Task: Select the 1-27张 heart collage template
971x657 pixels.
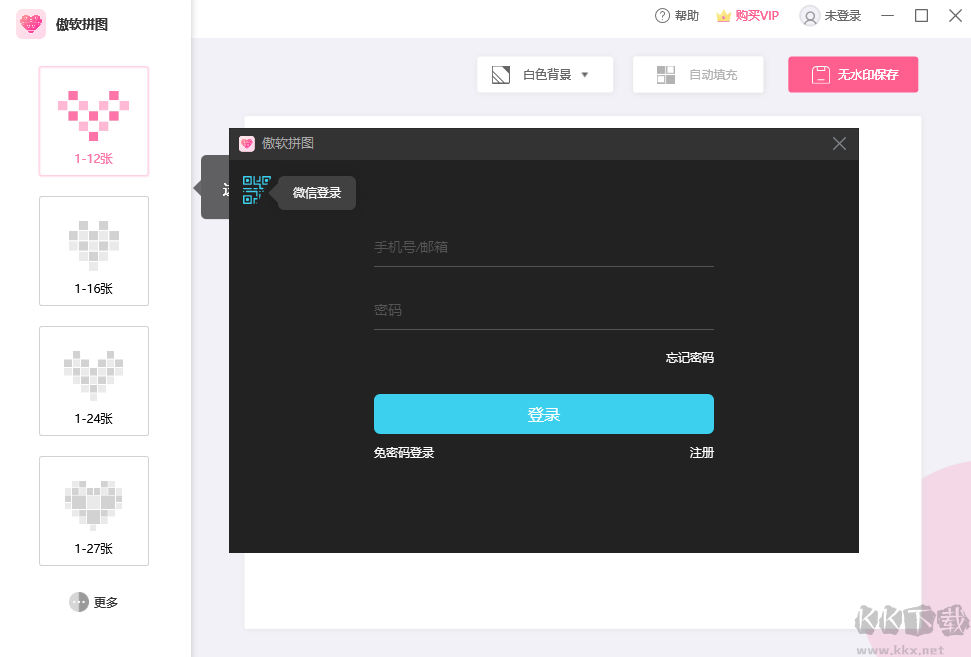Action: (93, 511)
